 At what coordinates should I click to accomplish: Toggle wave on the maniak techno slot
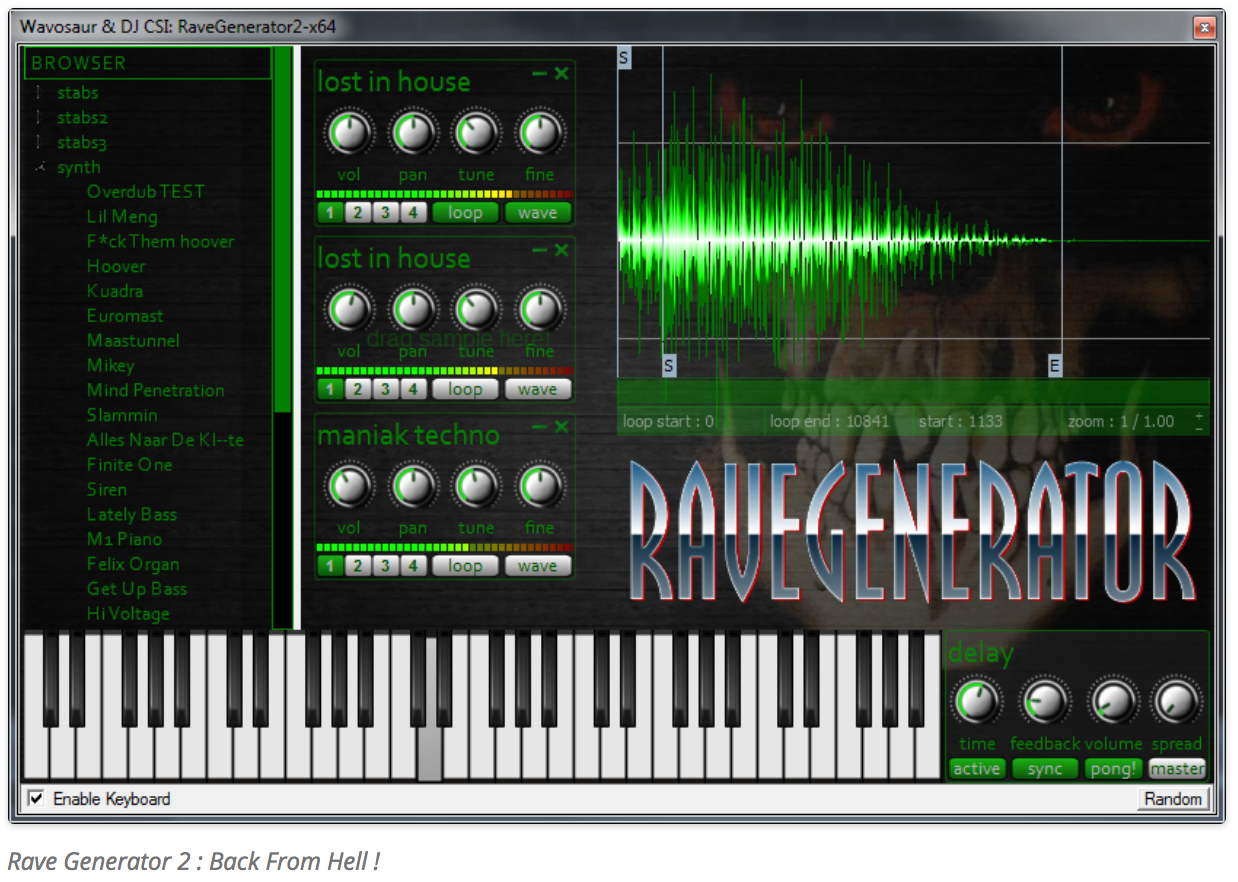(538, 566)
